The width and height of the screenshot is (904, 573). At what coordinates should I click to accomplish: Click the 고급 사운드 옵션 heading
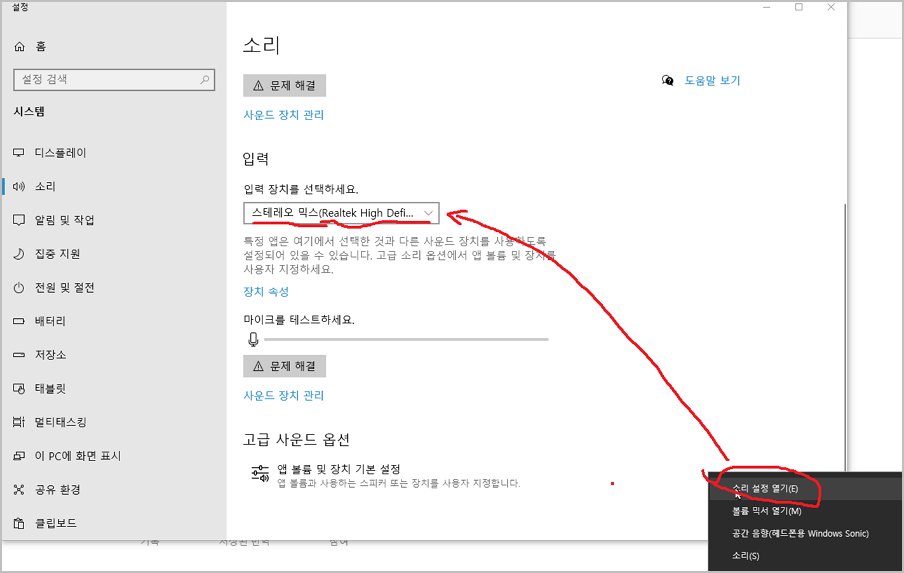point(296,439)
